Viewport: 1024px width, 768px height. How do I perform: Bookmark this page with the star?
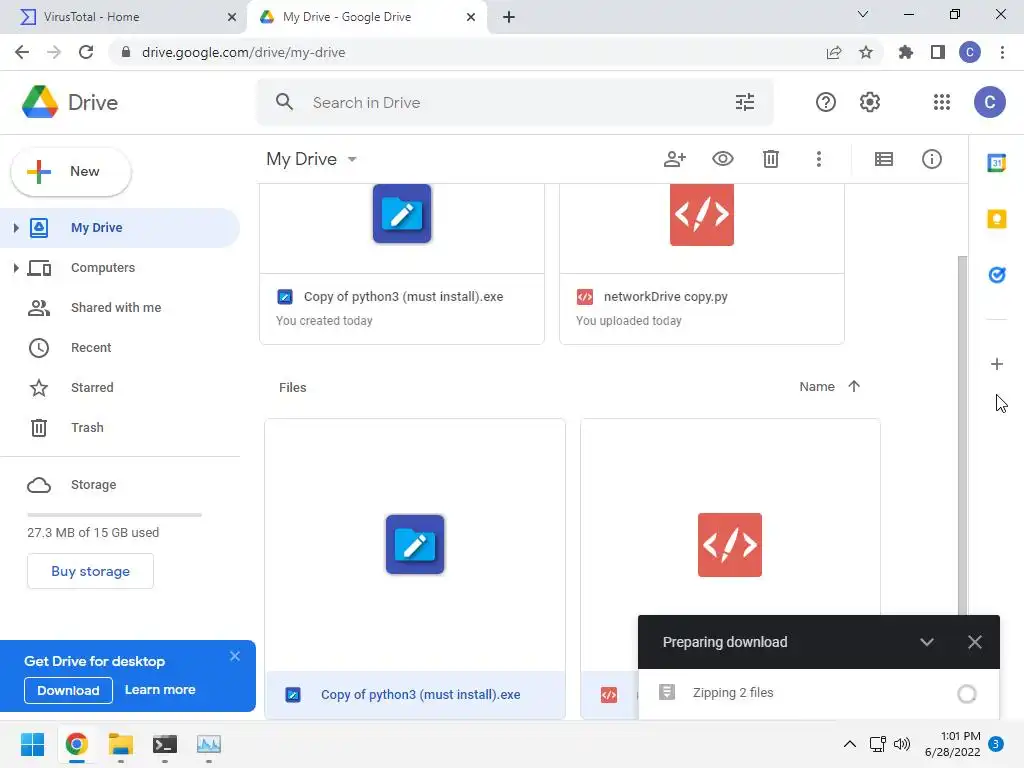tap(865, 52)
